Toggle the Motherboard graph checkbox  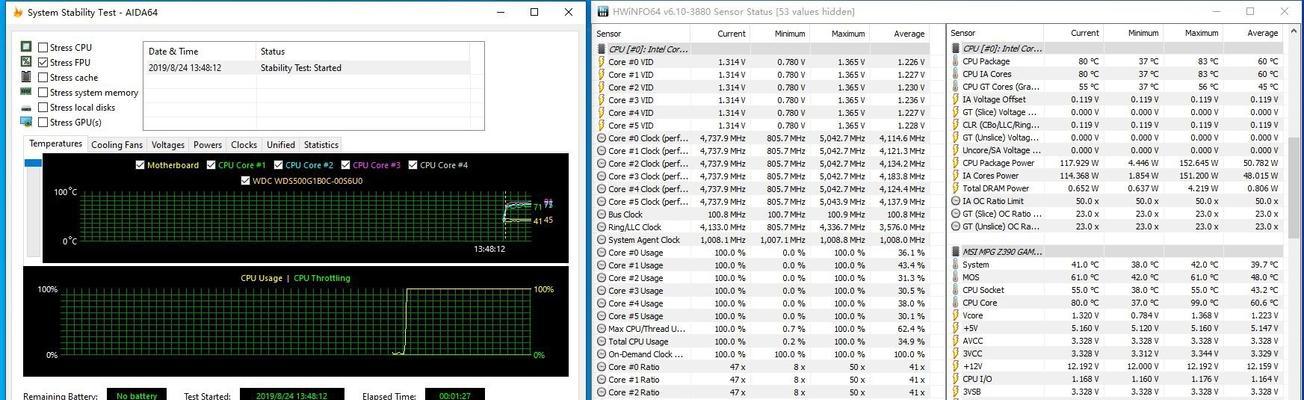[139, 165]
